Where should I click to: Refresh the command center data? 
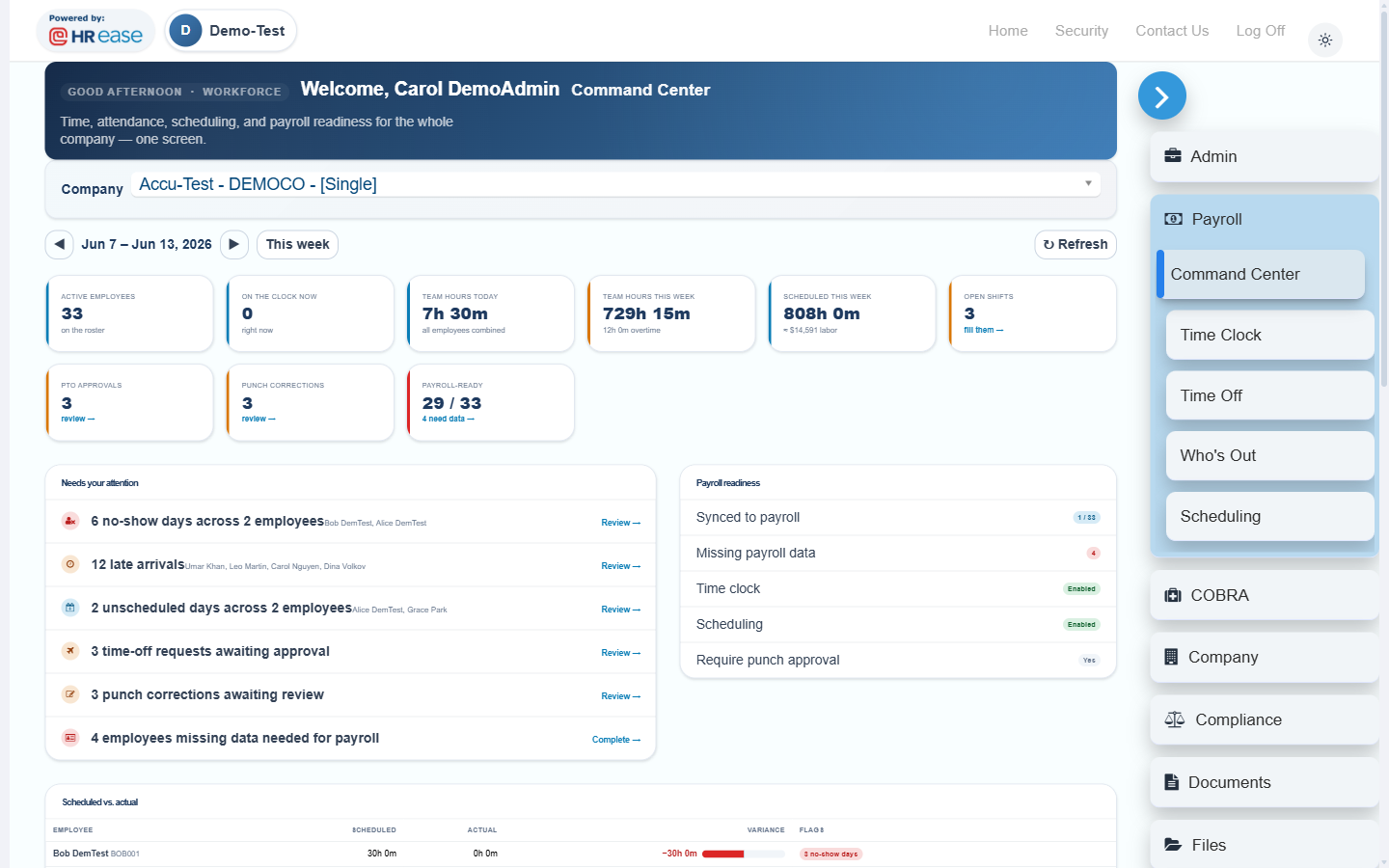click(x=1076, y=244)
